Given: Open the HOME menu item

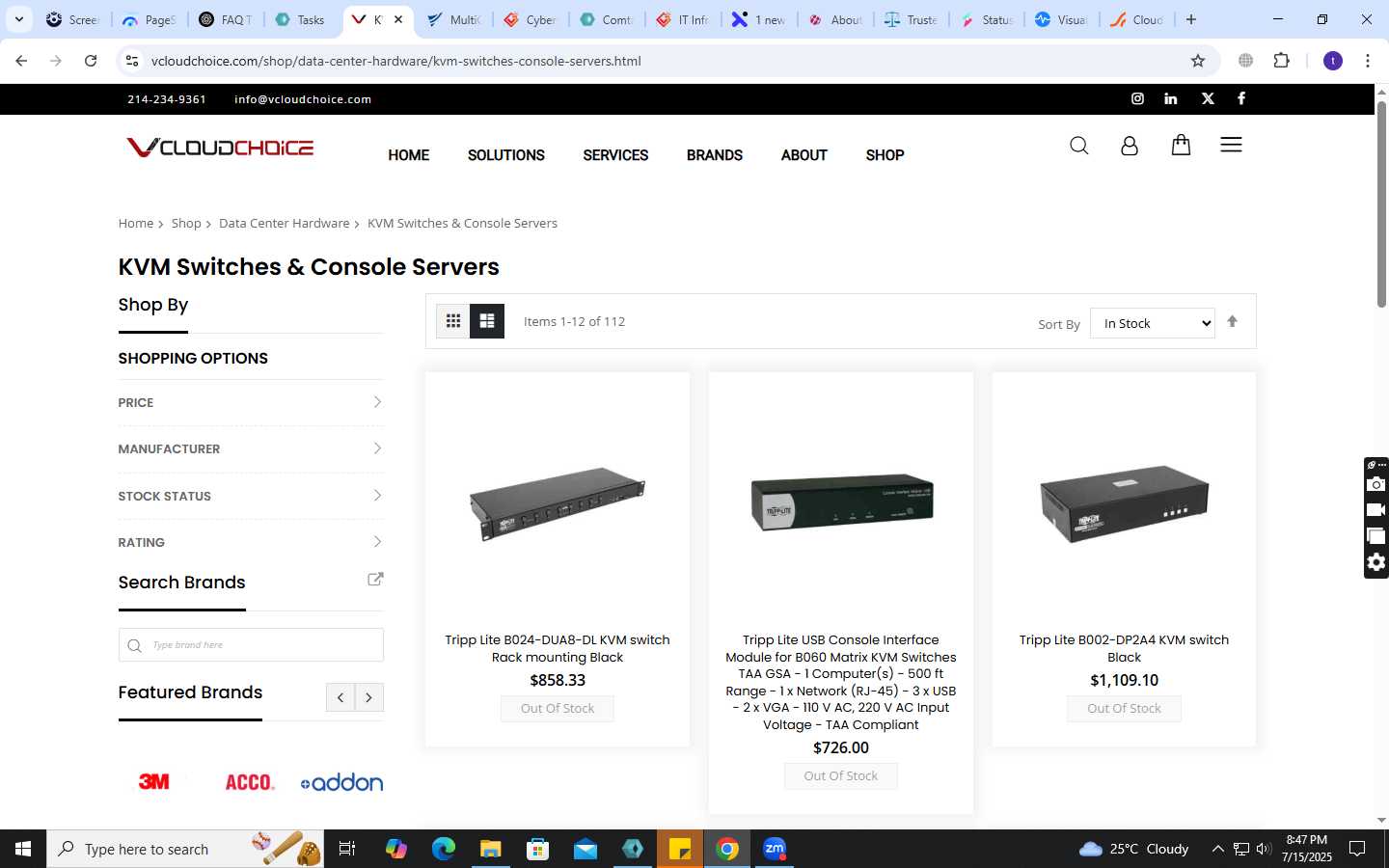Looking at the screenshot, I should click(409, 155).
